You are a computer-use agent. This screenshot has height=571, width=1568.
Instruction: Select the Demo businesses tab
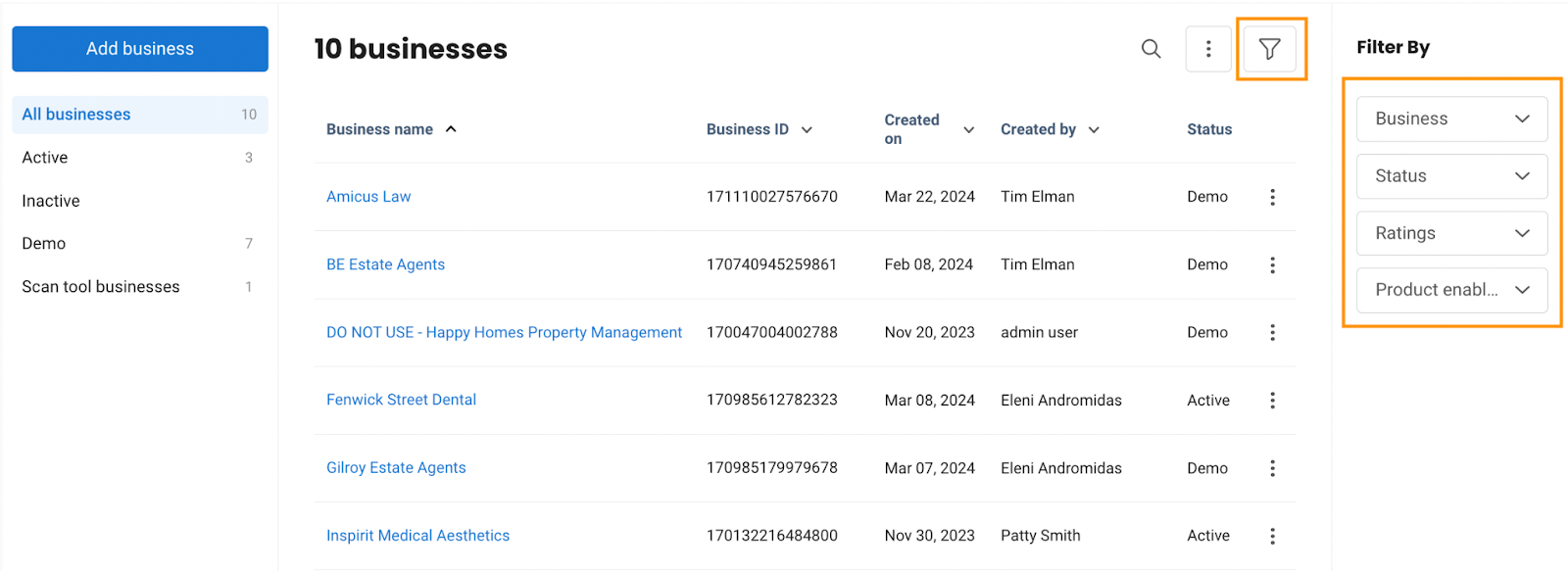(x=140, y=244)
